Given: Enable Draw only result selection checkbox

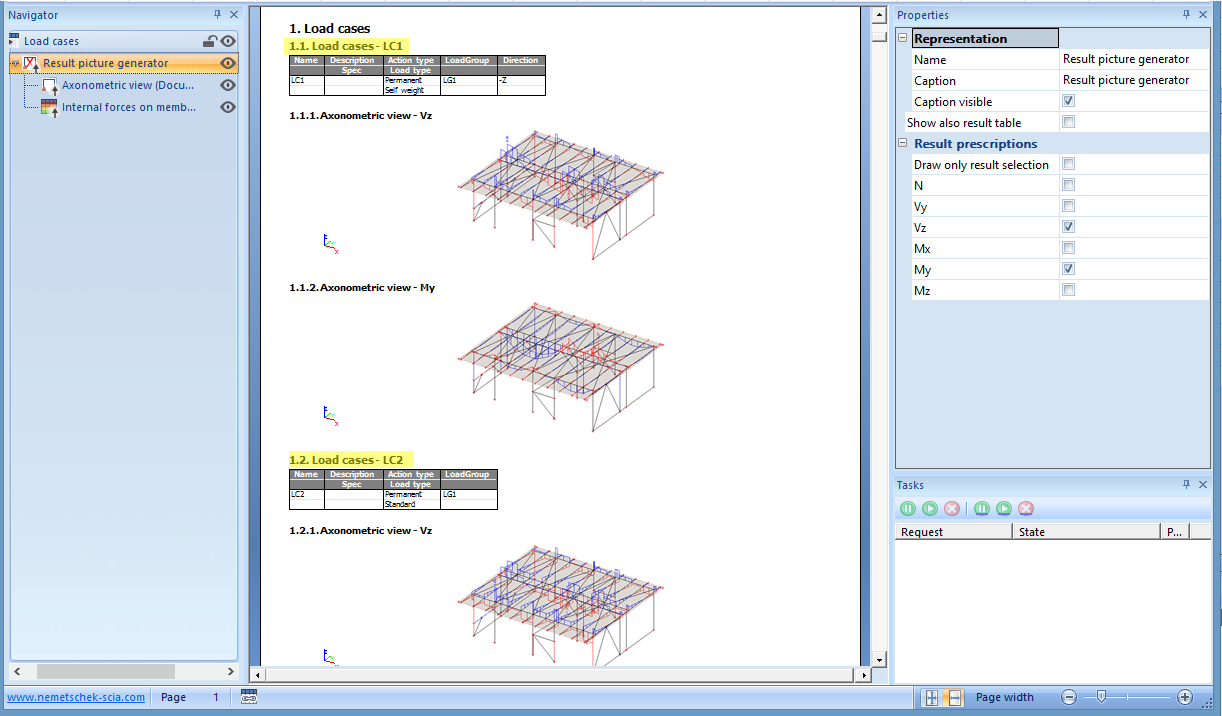Looking at the screenshot, I should (x=1069, y=164).
